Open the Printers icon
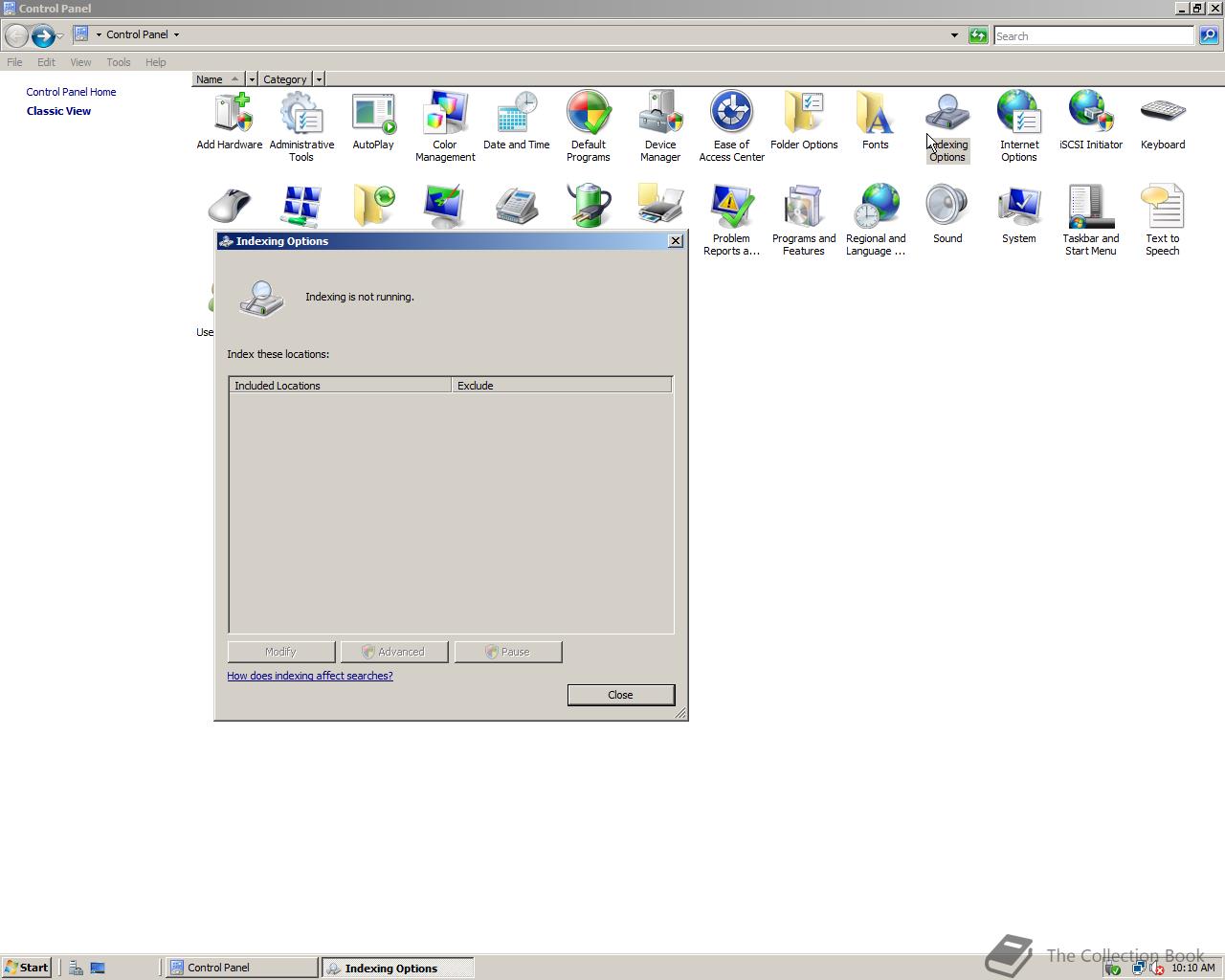This screenshot has height=980, width=1225. pyautogui.click(x=660, y=206)
